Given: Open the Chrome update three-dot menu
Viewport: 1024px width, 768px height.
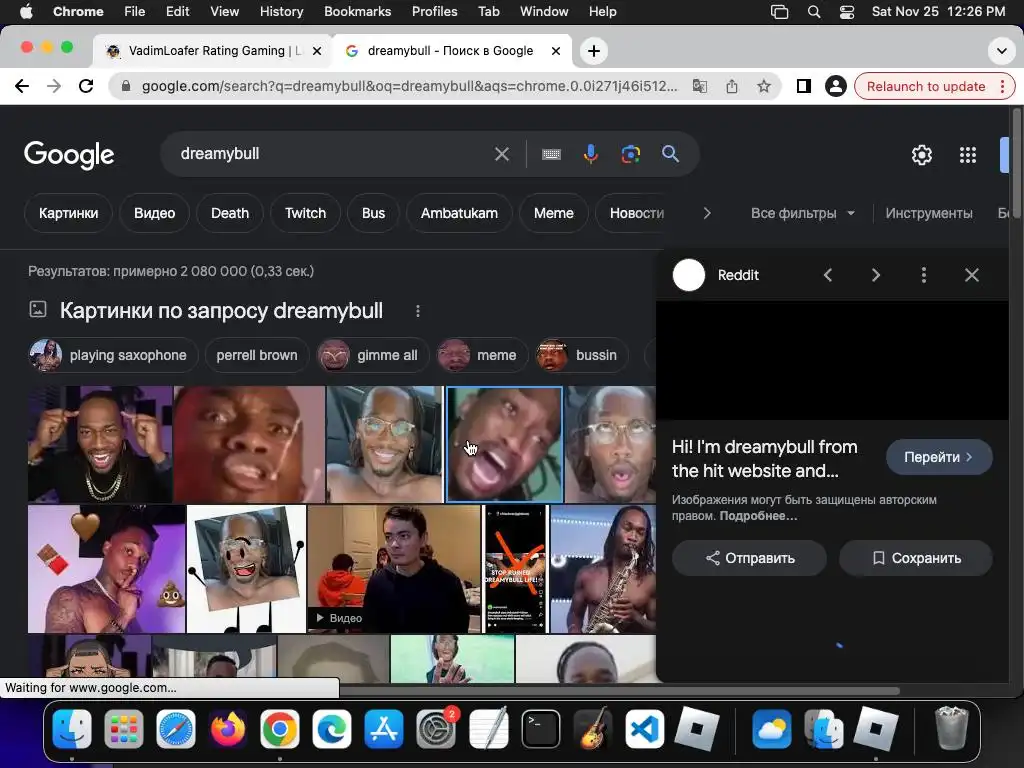Looking at the screenshot, I should (1002, 86).
